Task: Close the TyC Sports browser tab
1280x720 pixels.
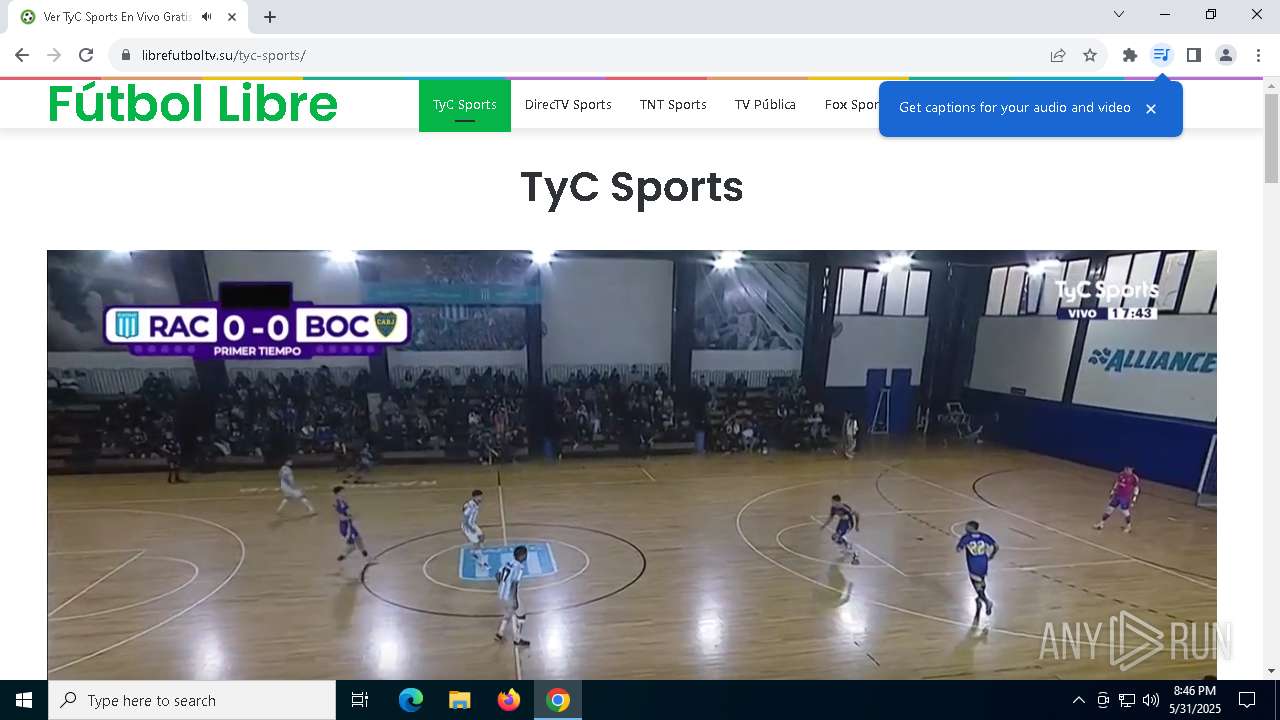Action: pyautogui.click(x=232, y=17)
